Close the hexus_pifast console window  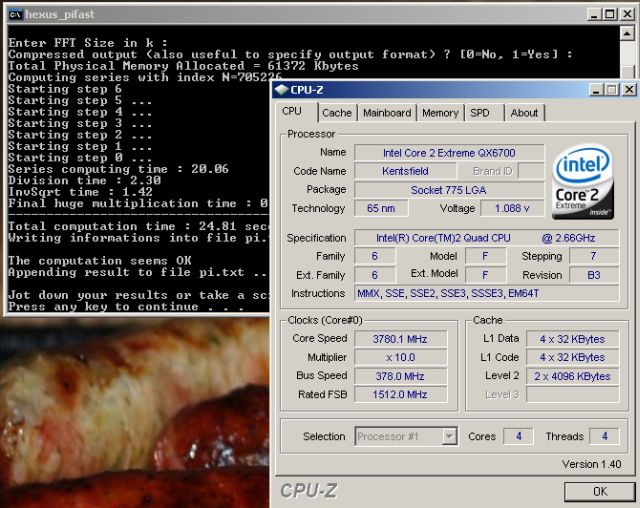[x=627, y=14]
